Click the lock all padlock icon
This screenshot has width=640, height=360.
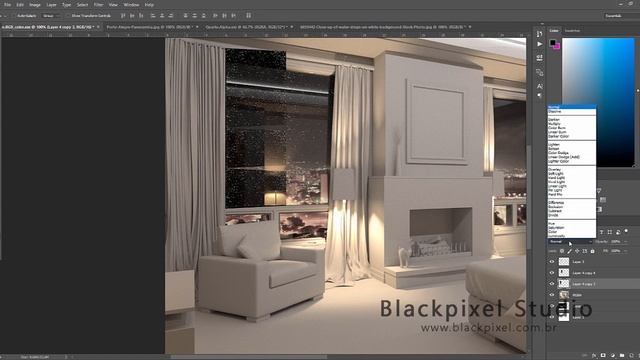pos(592,251)
